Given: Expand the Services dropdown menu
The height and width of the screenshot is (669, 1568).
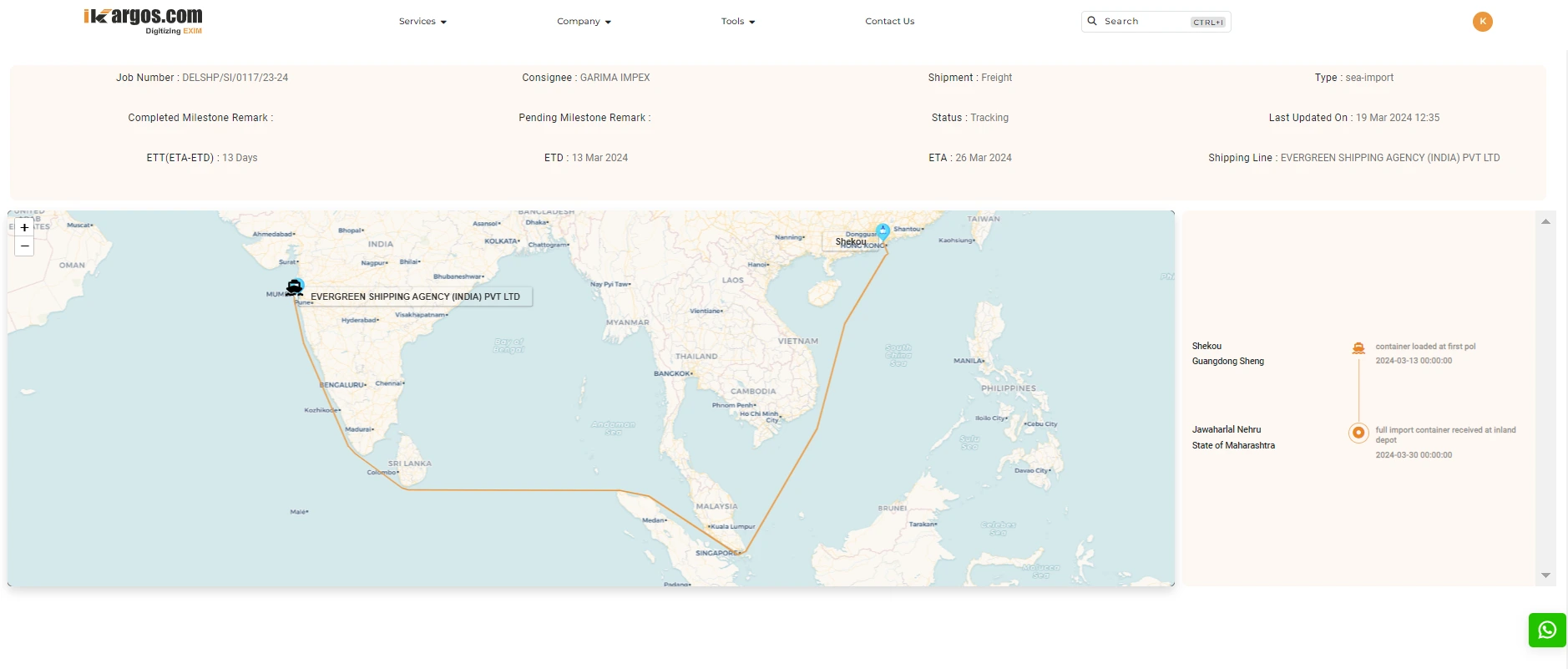Looking at the screenshot, I should pos(422,22).
